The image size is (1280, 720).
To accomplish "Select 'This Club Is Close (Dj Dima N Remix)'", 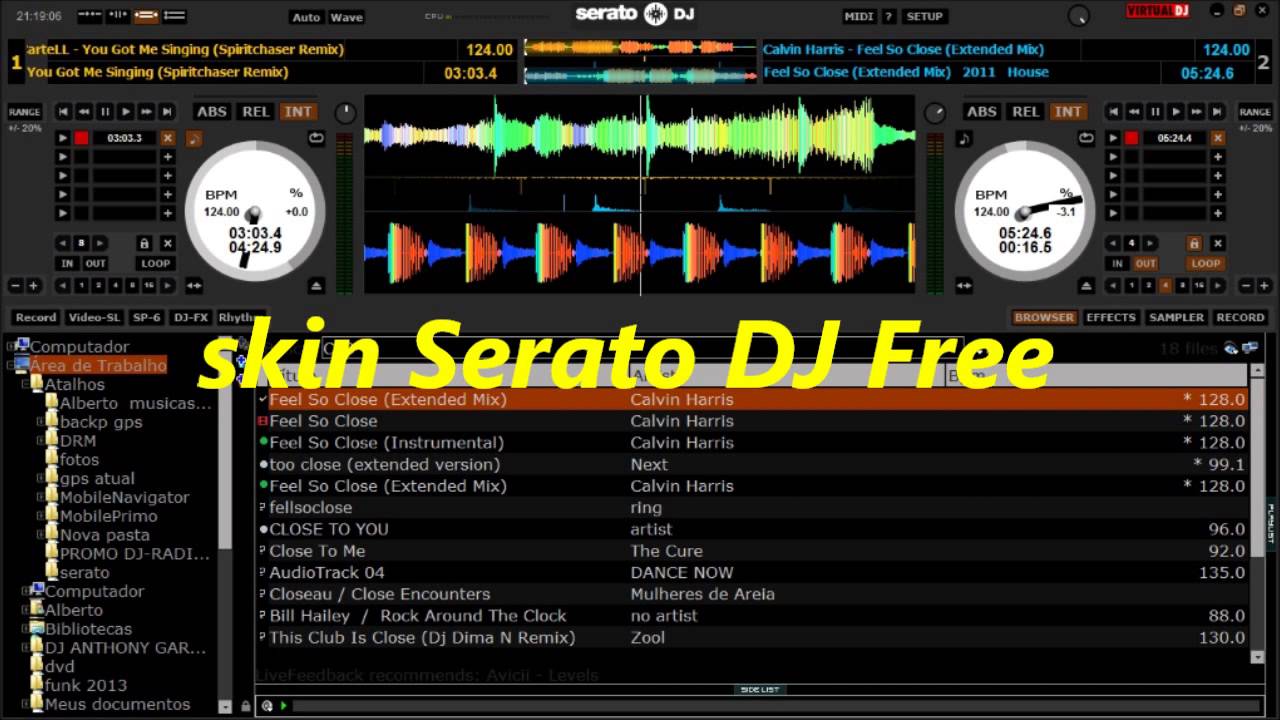I will coord(751,638).
